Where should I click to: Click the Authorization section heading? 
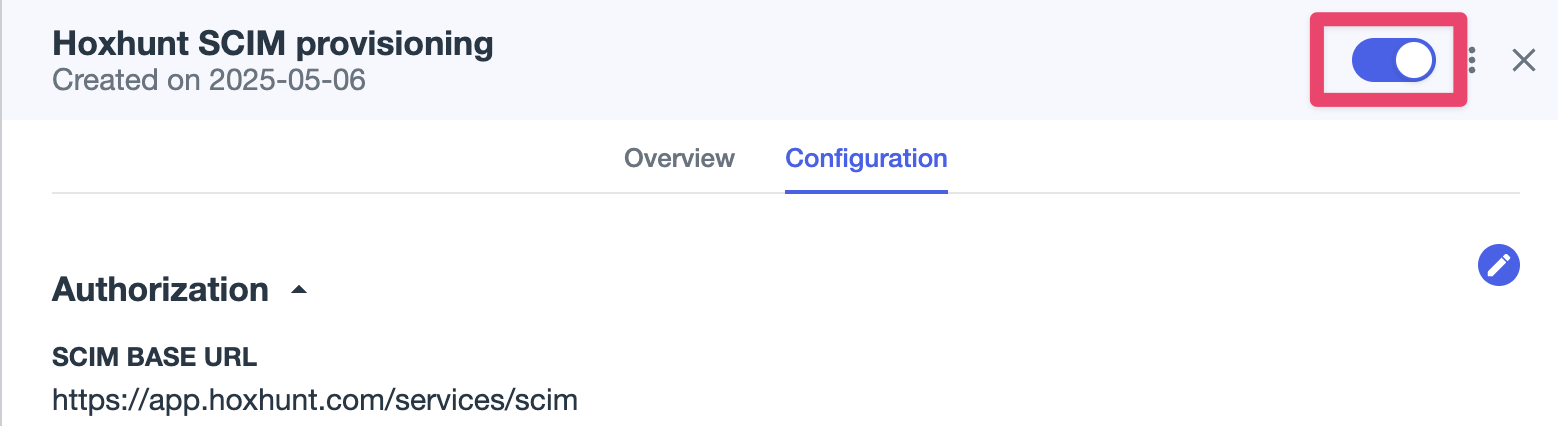coord(160,289)
